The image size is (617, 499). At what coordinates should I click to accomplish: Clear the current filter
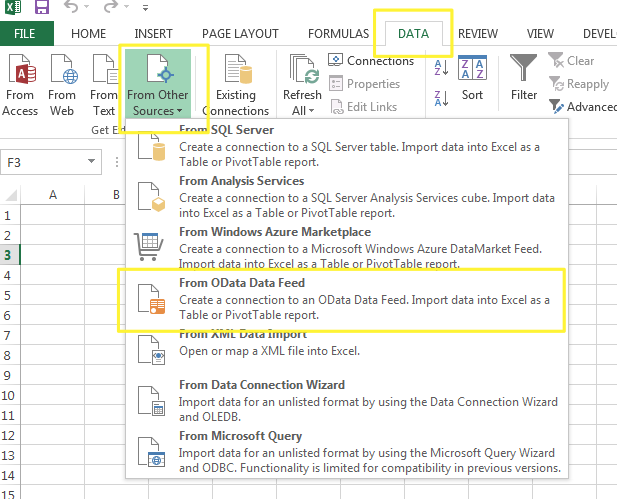(x=571, y=61)
